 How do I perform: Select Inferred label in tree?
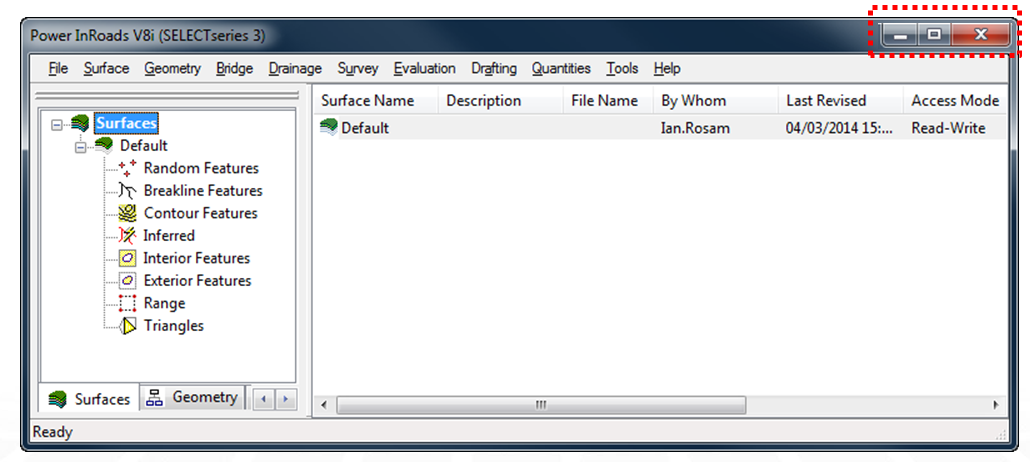[169, 235]
